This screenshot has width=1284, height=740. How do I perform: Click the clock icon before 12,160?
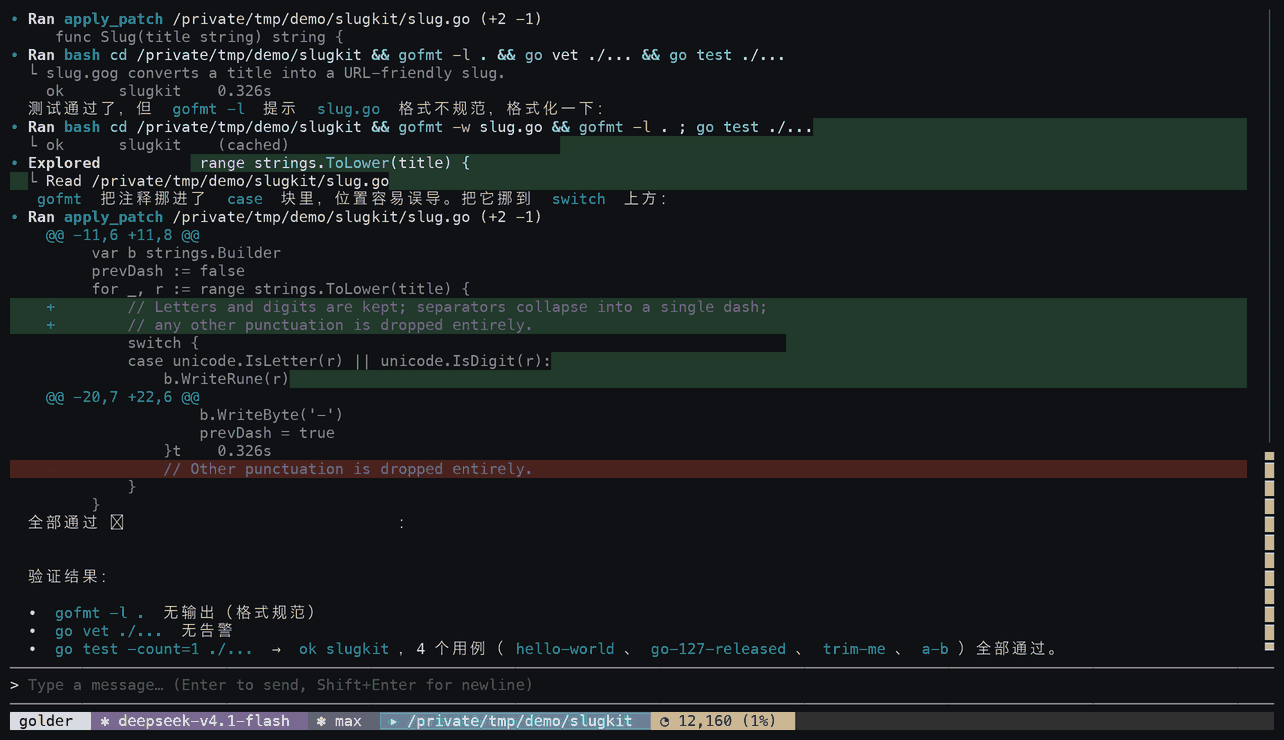coord(664,721)
